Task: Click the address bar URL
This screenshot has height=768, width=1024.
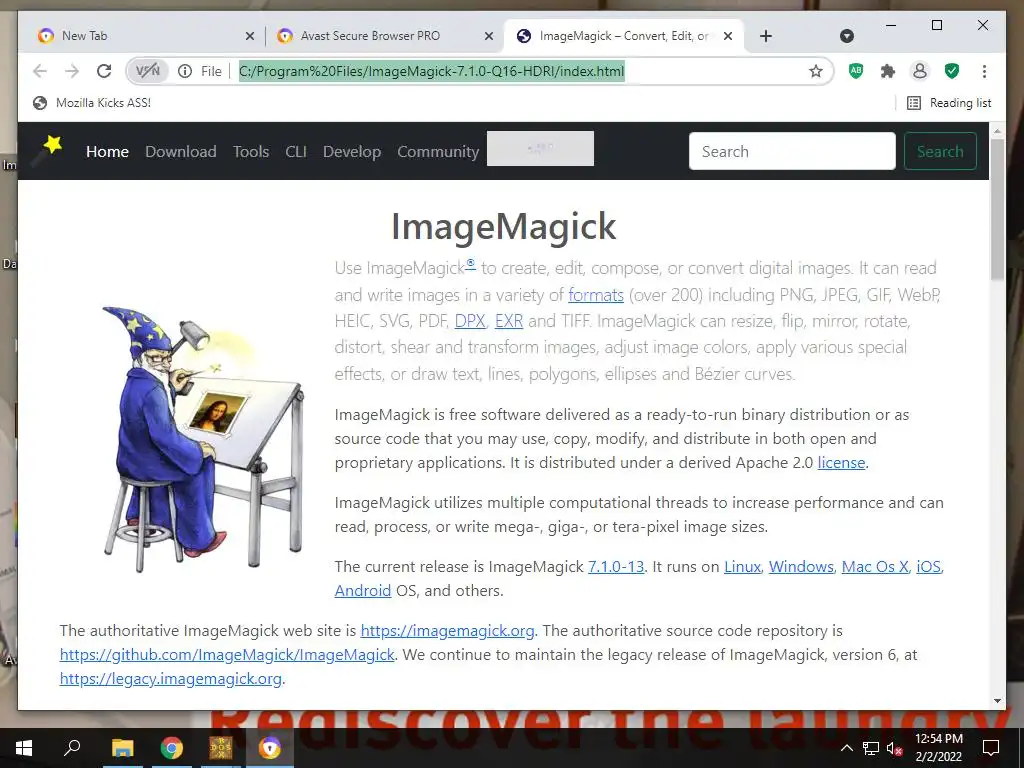Action: pos(432,71)
